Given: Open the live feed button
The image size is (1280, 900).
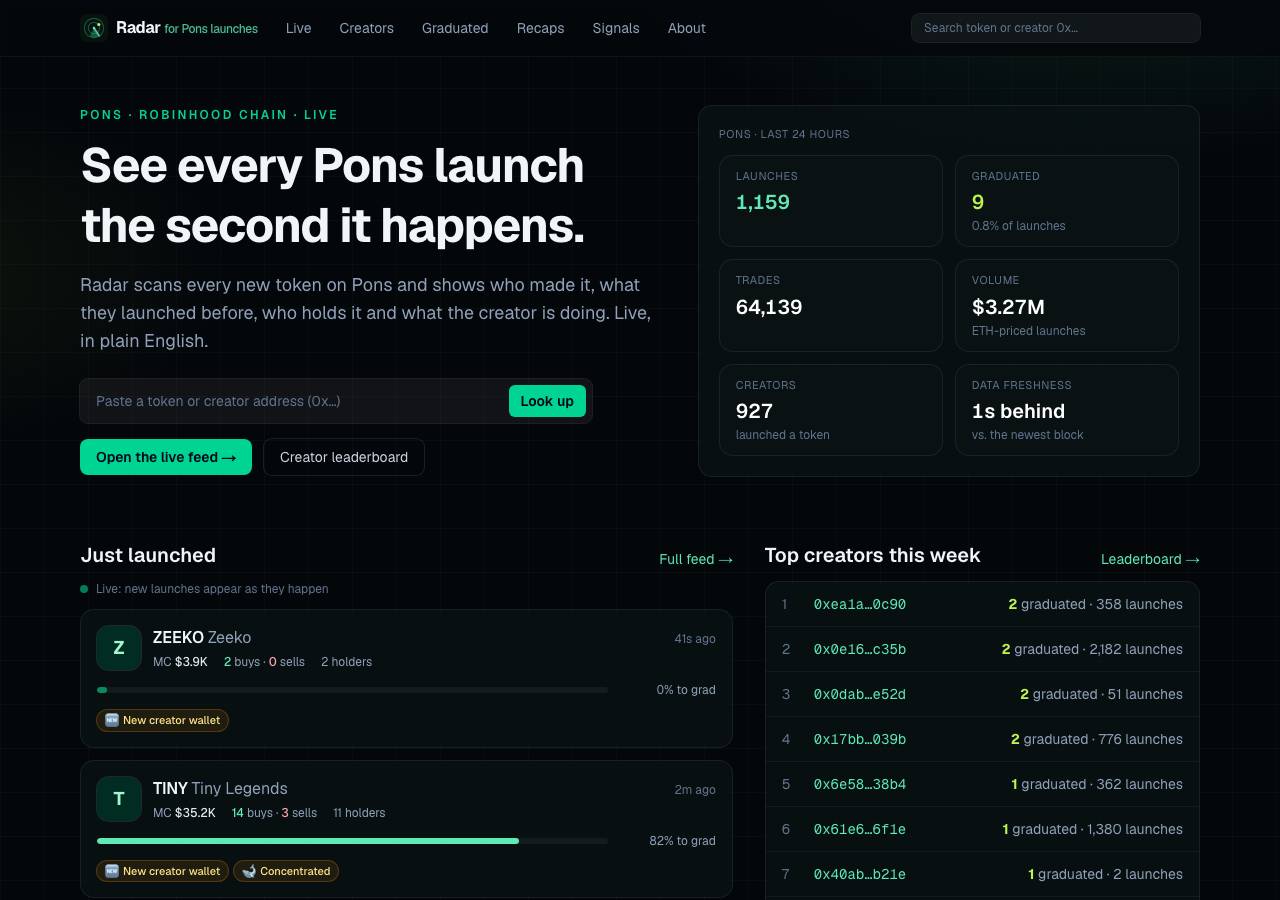Looking at the screenshot, I should coord(166,457).
